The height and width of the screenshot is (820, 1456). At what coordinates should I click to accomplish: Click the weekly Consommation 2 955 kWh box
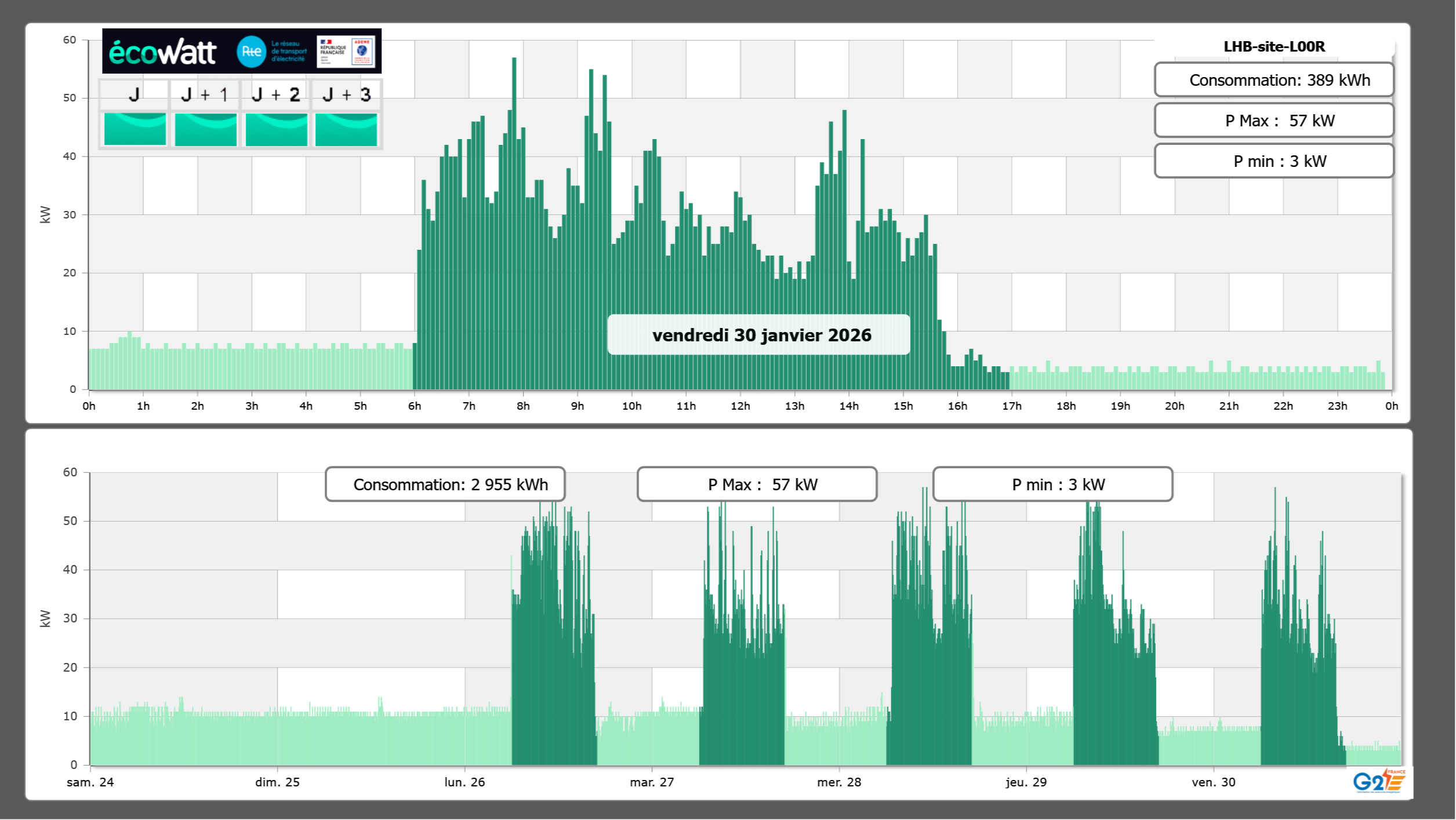coord(445,484)
